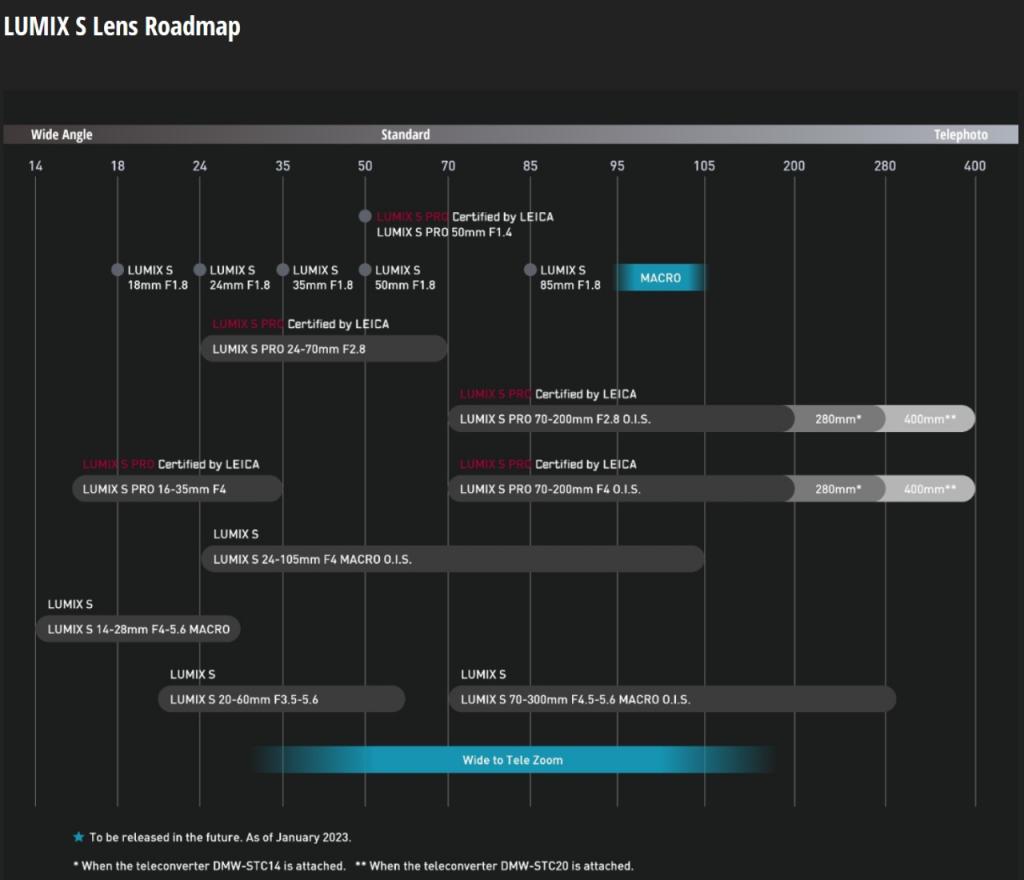
Task: Click Certified by LEICA above the 24-70mm bar
Action: tap(338, 324)
